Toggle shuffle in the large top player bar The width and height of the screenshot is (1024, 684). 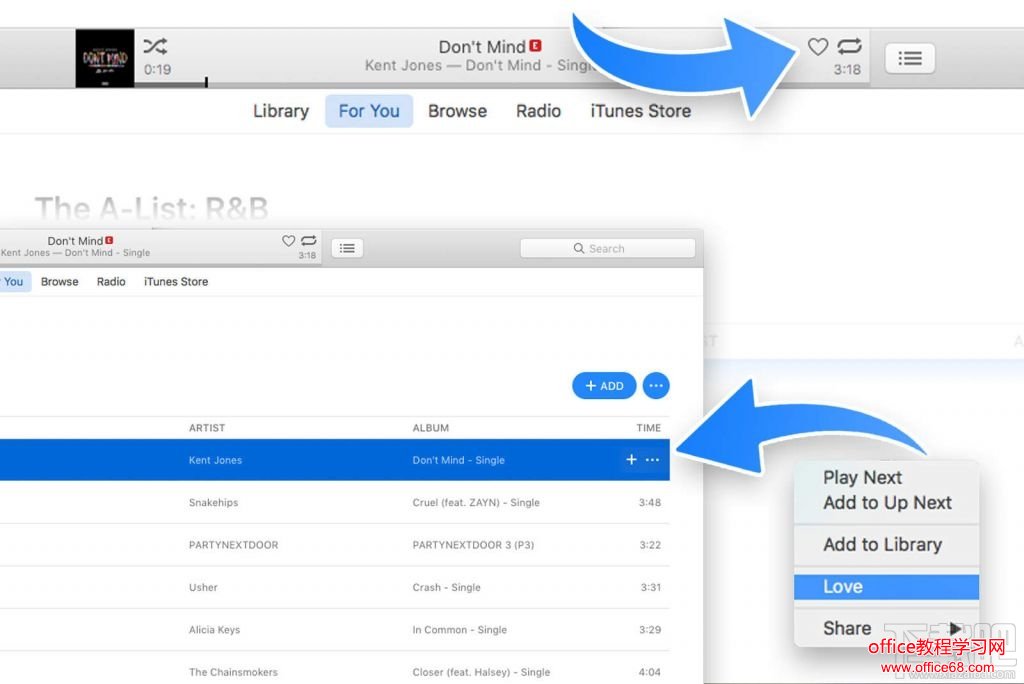click(155, 46)
